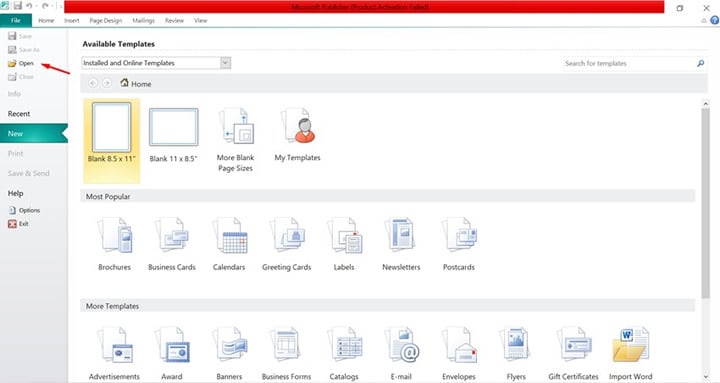Select Help in the backstage sidebar
Image resolution: width=720 pixels, height=383 pixels.
pos(16,193)
